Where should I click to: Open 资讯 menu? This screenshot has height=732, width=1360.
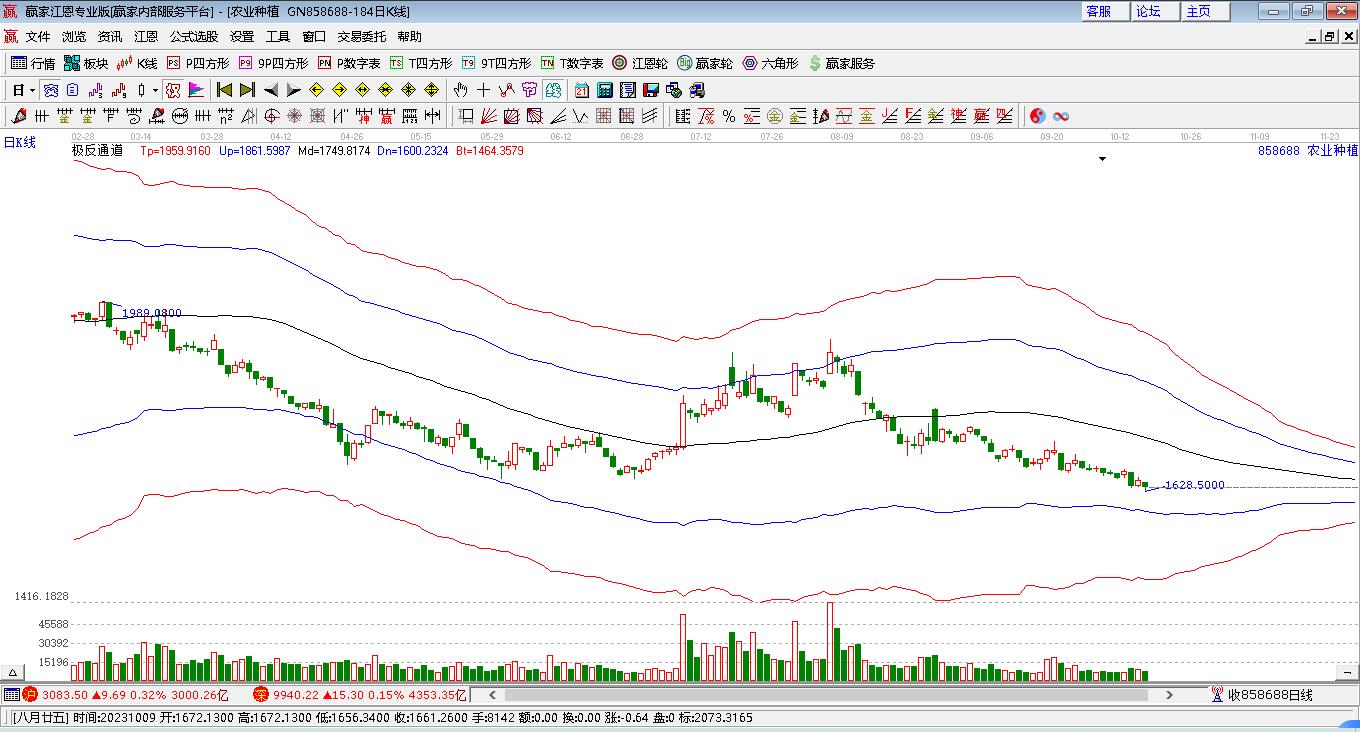110,36
